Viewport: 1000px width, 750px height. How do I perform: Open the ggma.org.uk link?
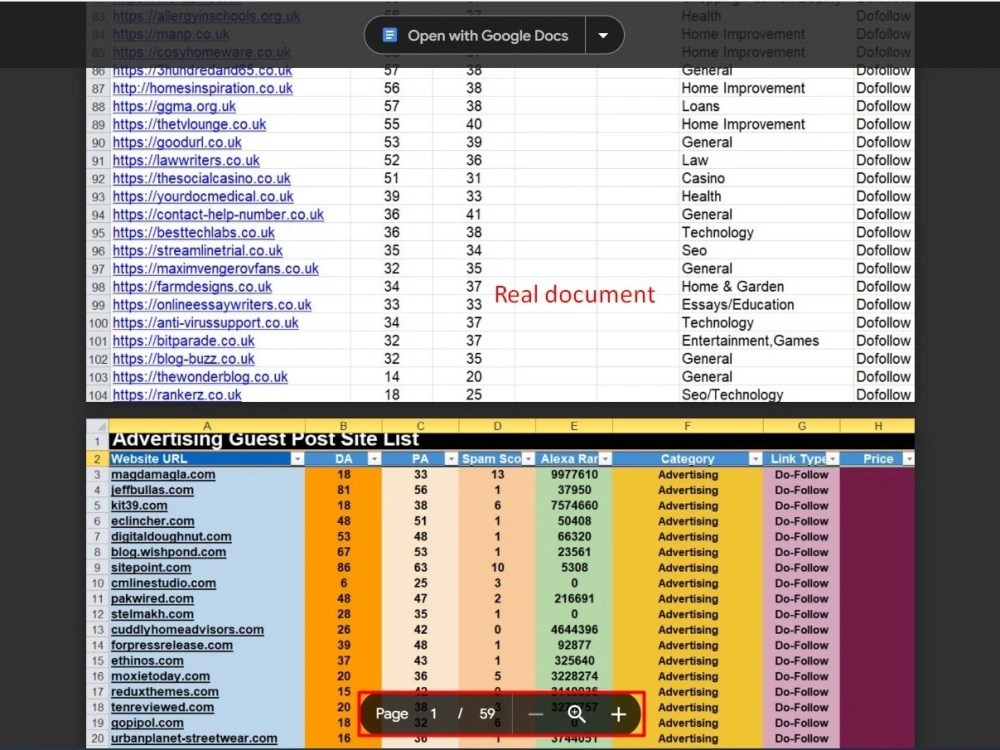[174, 106]
